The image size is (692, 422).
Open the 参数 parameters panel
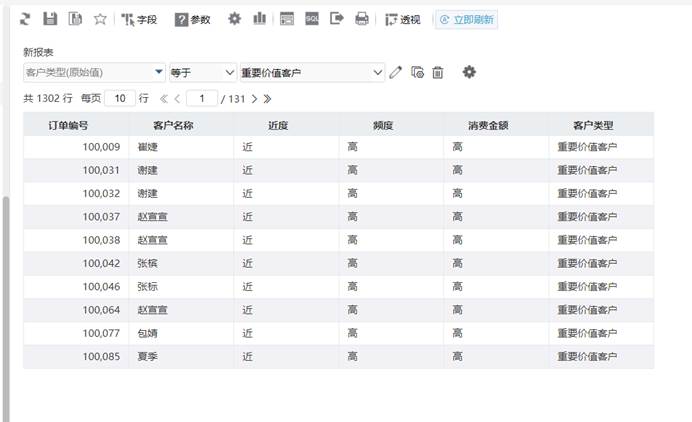coord(192,19)
